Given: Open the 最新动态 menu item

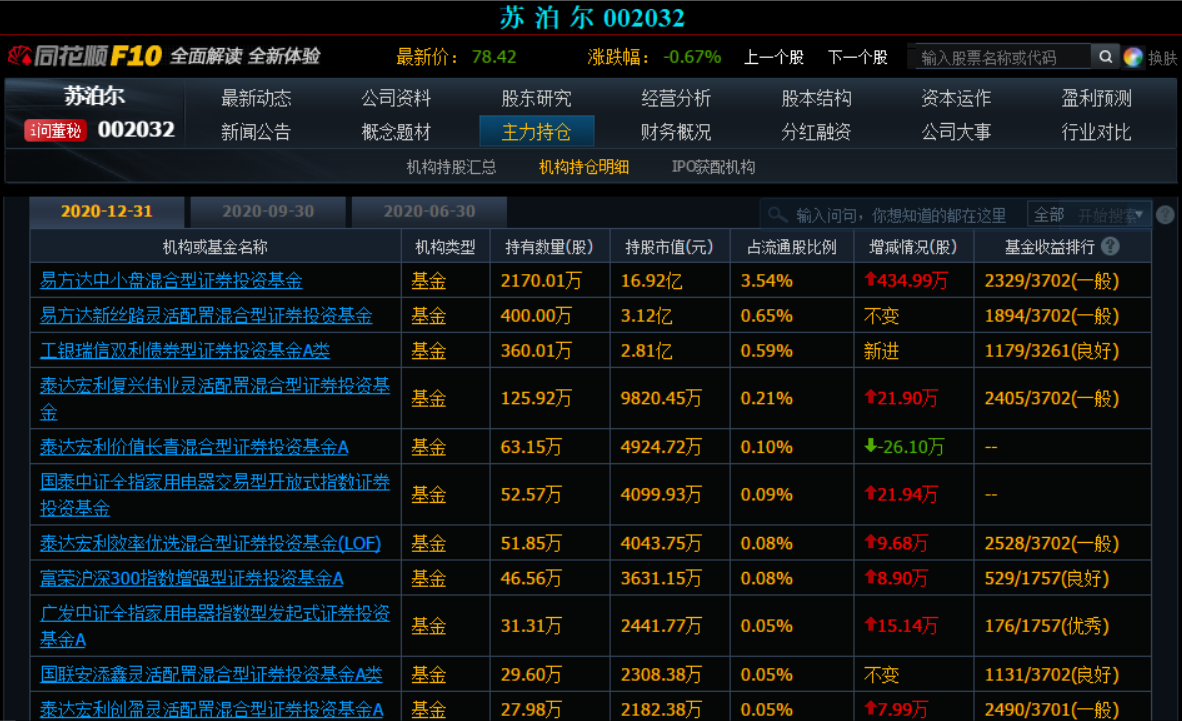Looking at the screenshot, I should (x=256, y=98).
